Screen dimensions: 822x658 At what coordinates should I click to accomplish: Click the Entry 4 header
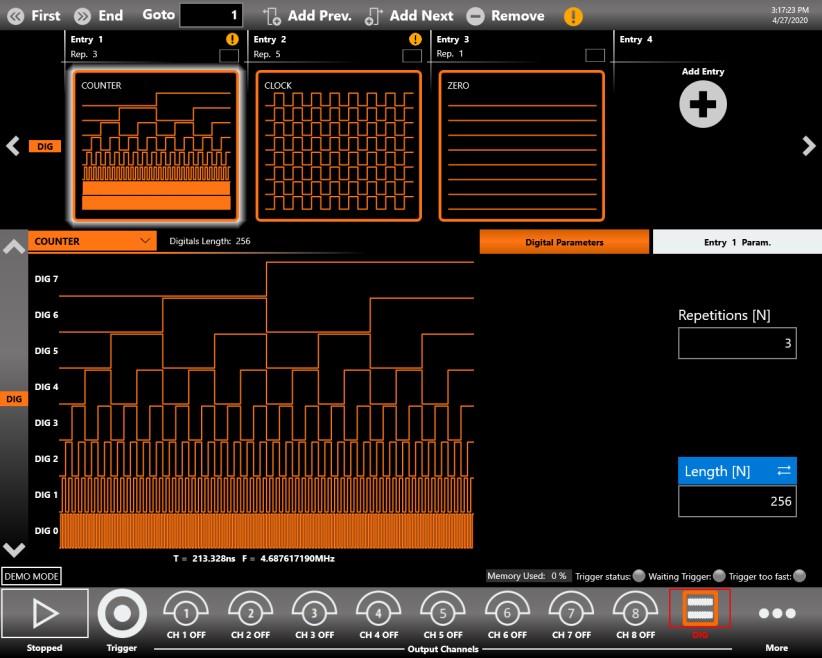636,39
